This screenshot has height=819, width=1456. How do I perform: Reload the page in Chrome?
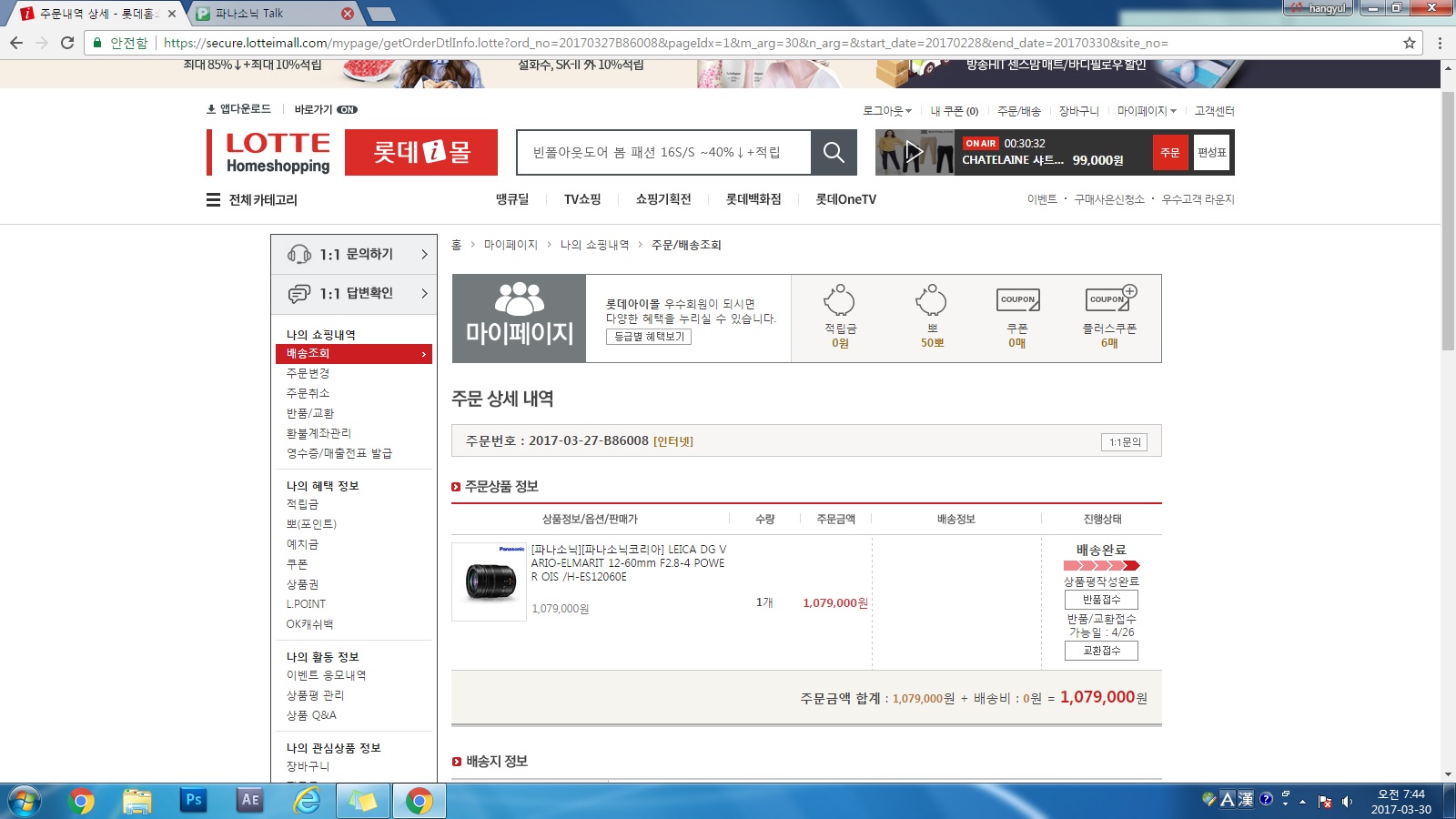67,43
